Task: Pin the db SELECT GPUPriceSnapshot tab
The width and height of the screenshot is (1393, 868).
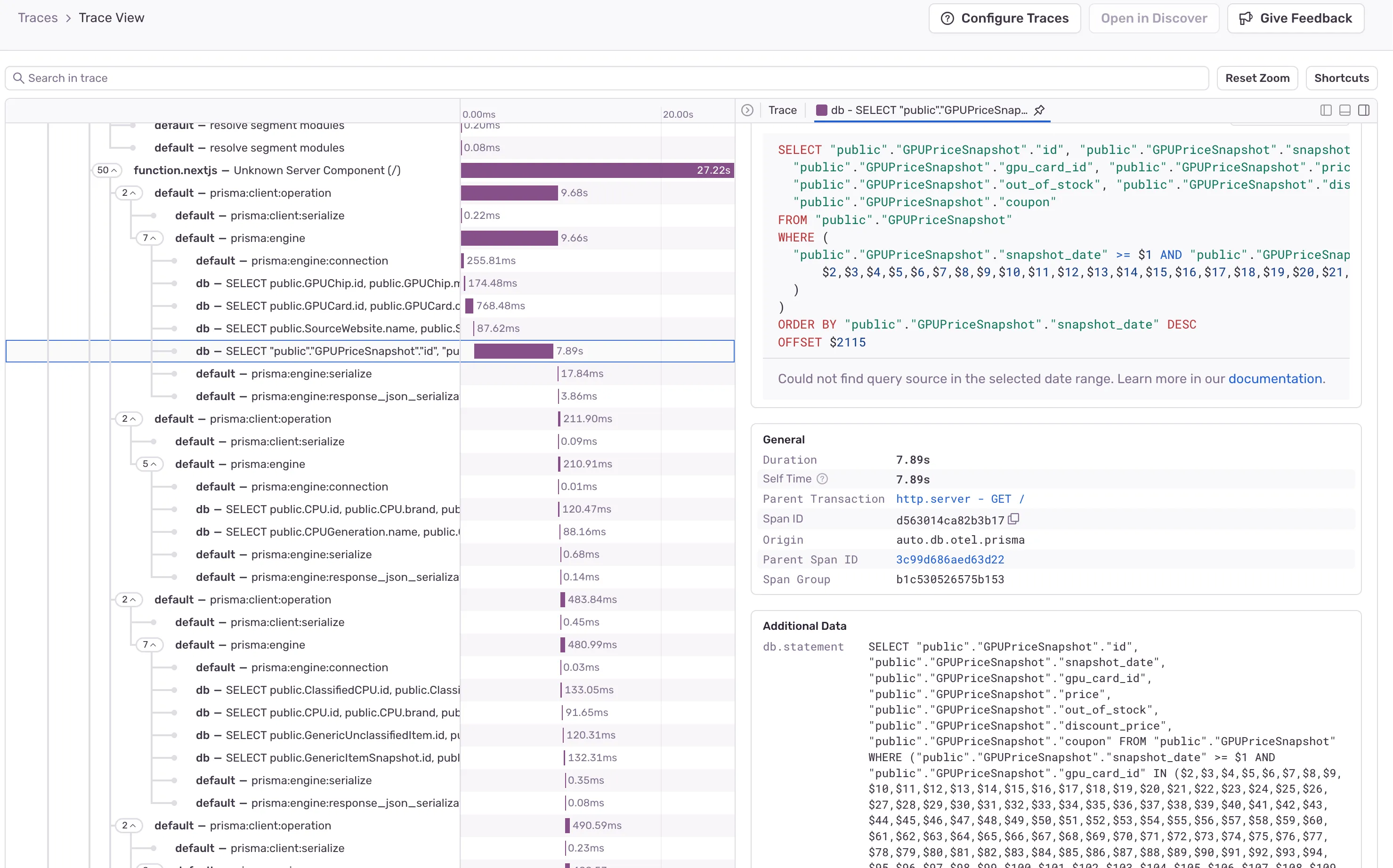Action: (x=1039, y=110)
